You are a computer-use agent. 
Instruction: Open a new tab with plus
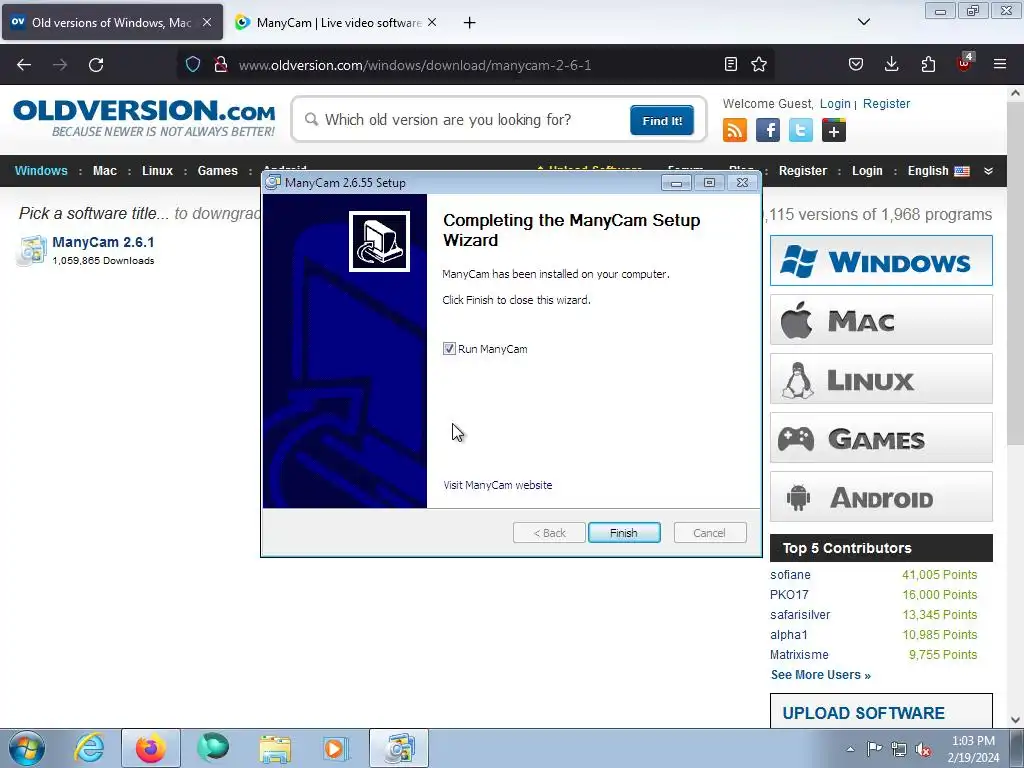[470, 23]
